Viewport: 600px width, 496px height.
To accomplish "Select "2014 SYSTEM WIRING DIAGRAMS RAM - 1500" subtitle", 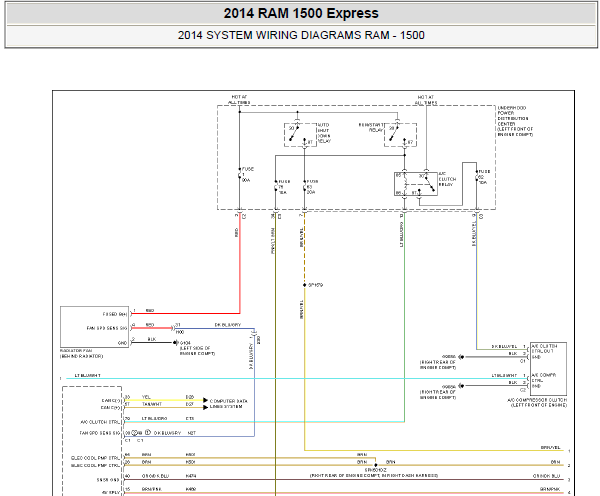I will point(301,35).
